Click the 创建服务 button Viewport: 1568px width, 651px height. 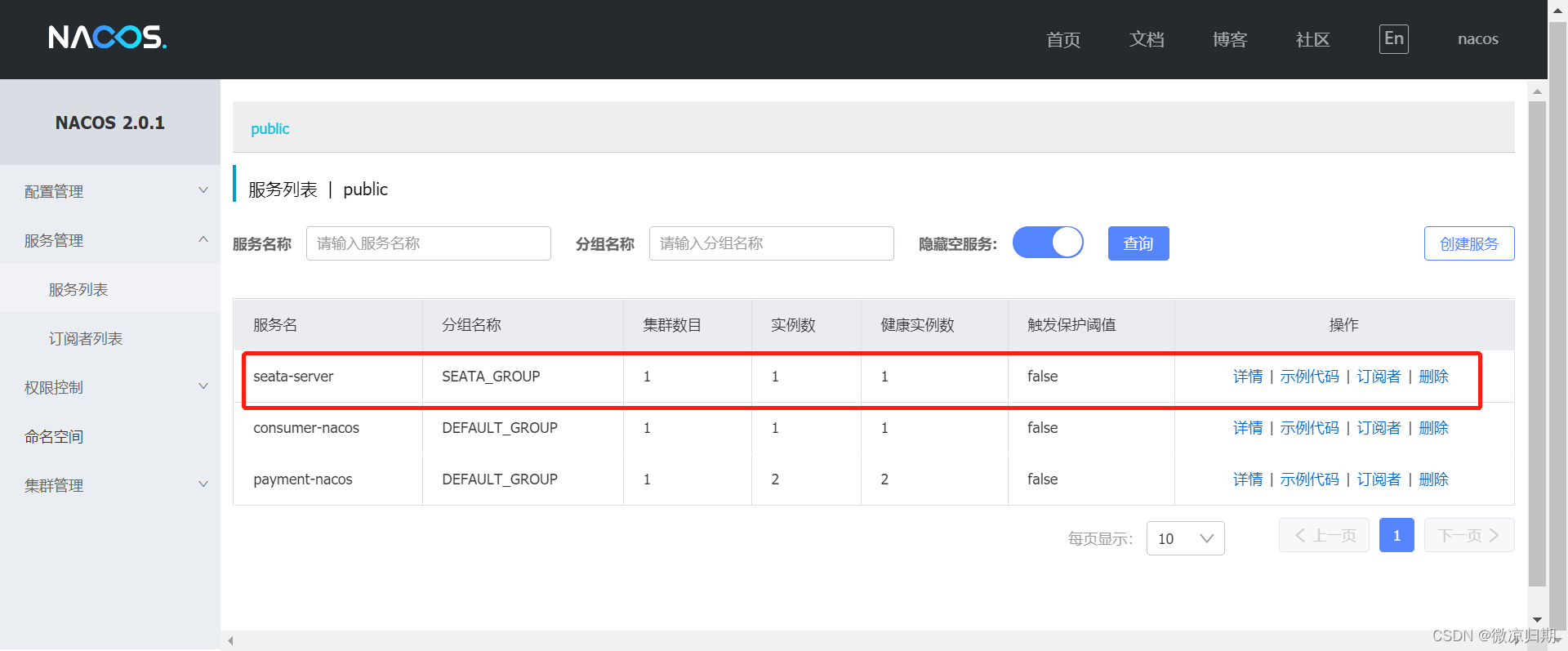coord(1469,243)
